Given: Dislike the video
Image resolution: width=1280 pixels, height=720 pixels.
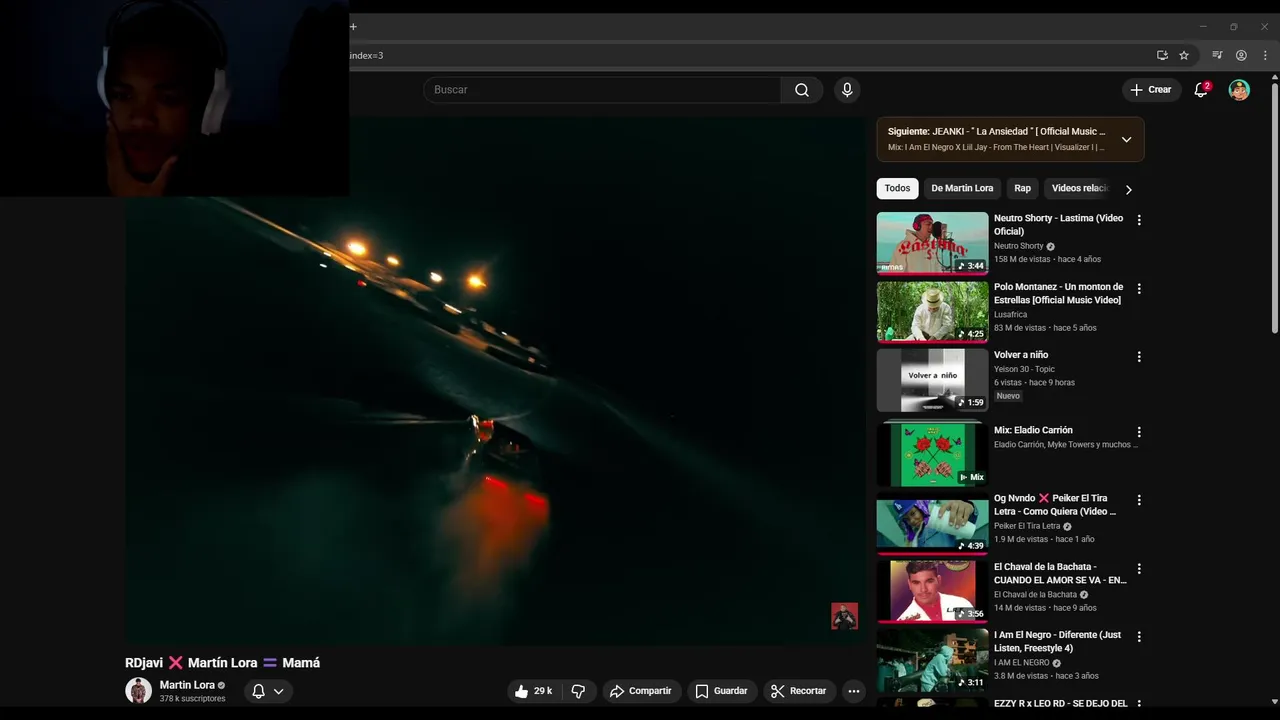Looking at the screenshot, I should point(578,691).
